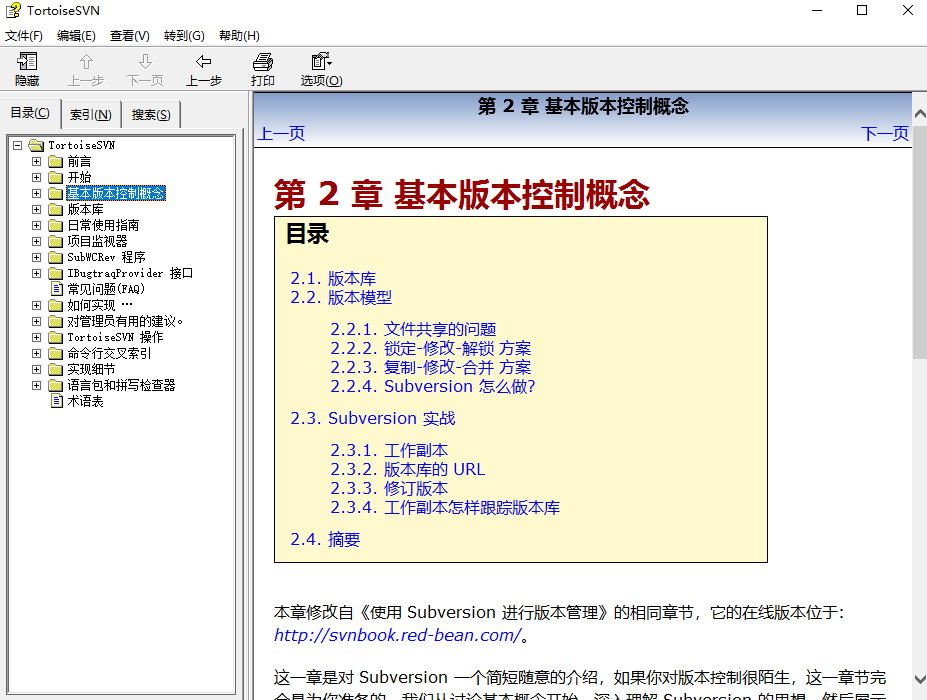Select 项目监视器 in the contents tree
Image resolution: width=927 pixels, height=700 pixels.
tap(97, 241)
